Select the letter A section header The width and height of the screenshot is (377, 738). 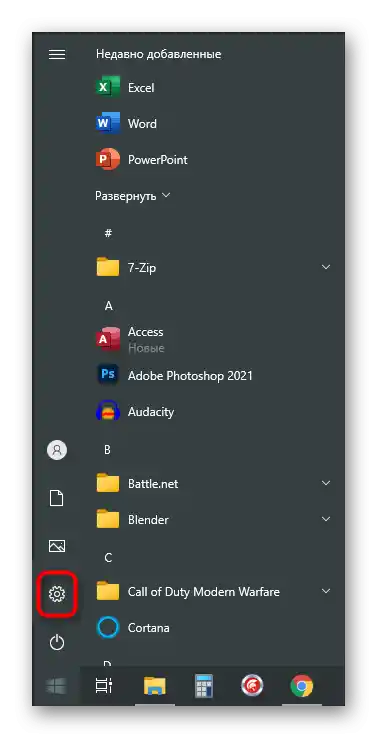109,306
